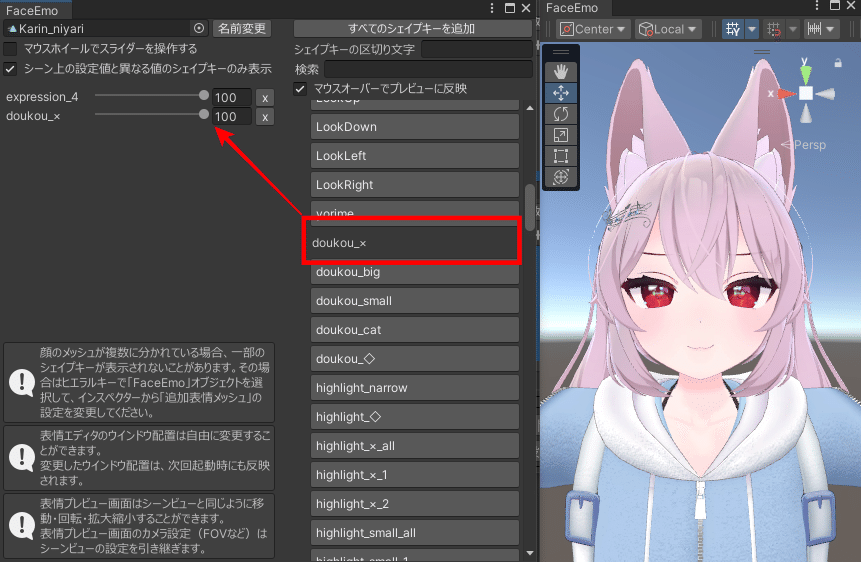The height and width of the screenshot is (562, 861).
Task: Add the highlight_×_2 shape key
Action: tap(415, 504)
